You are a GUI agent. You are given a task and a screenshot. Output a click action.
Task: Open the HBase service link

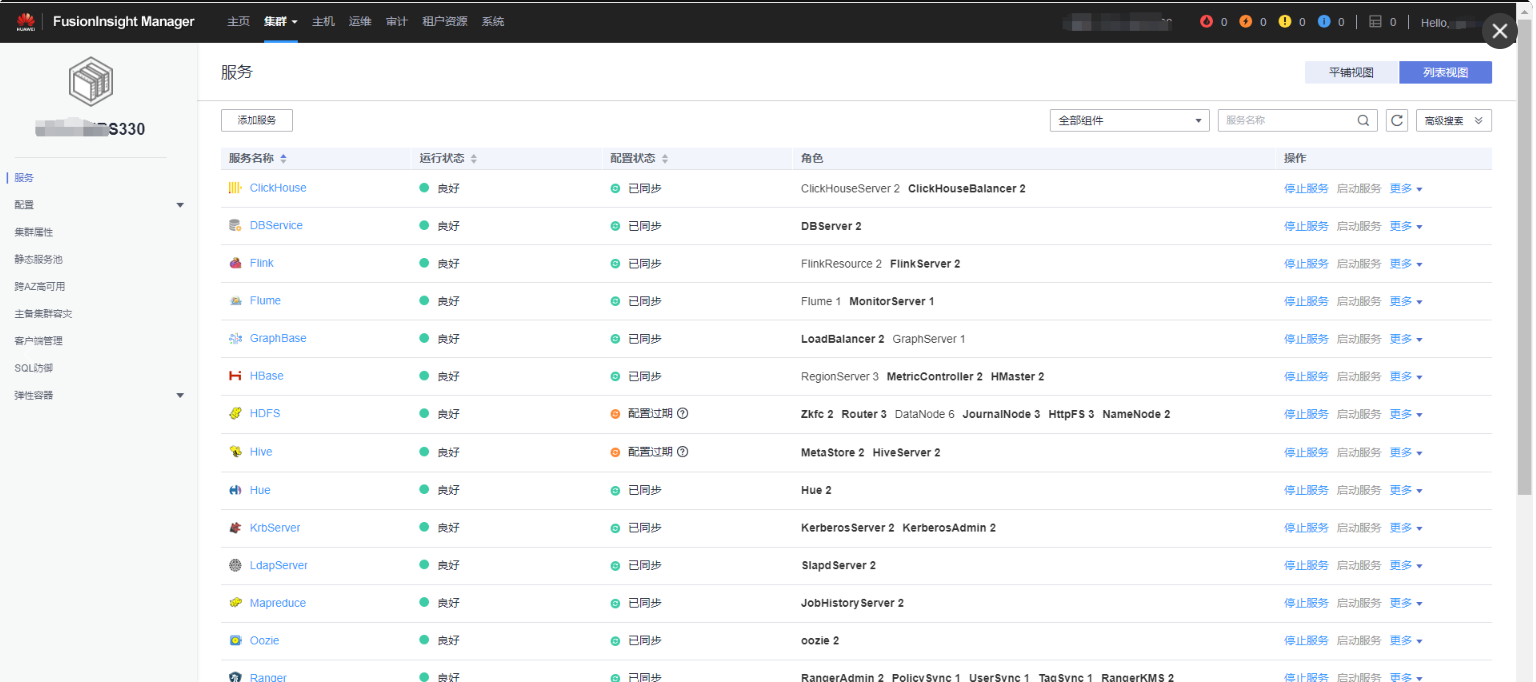[x=267, y=376]
